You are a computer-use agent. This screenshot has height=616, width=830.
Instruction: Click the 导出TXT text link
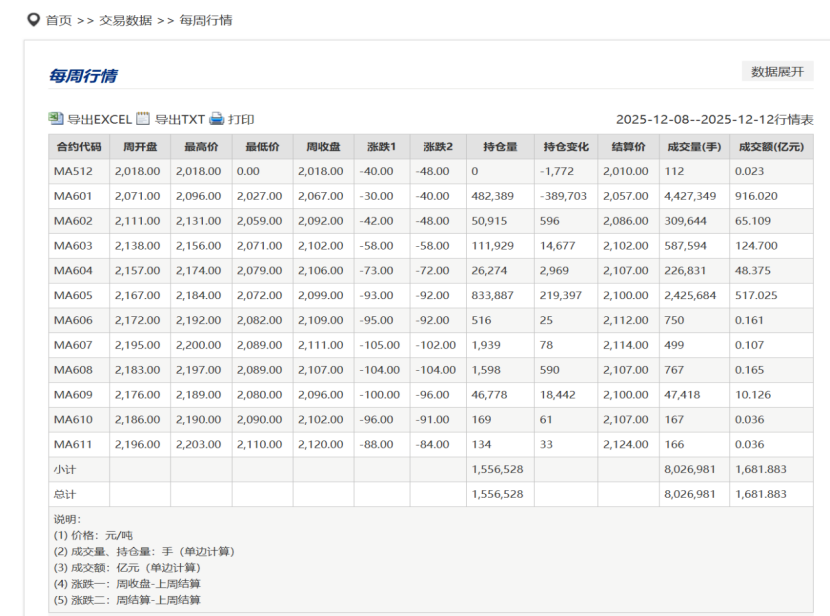pos(179,119)
